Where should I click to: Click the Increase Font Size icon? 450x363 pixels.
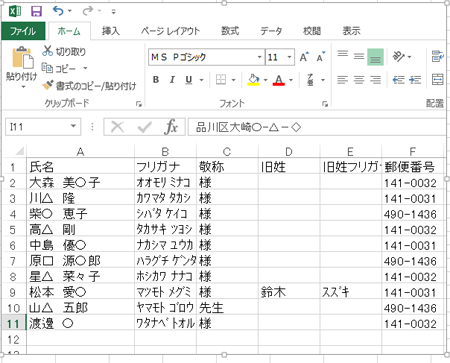point(304,57)
